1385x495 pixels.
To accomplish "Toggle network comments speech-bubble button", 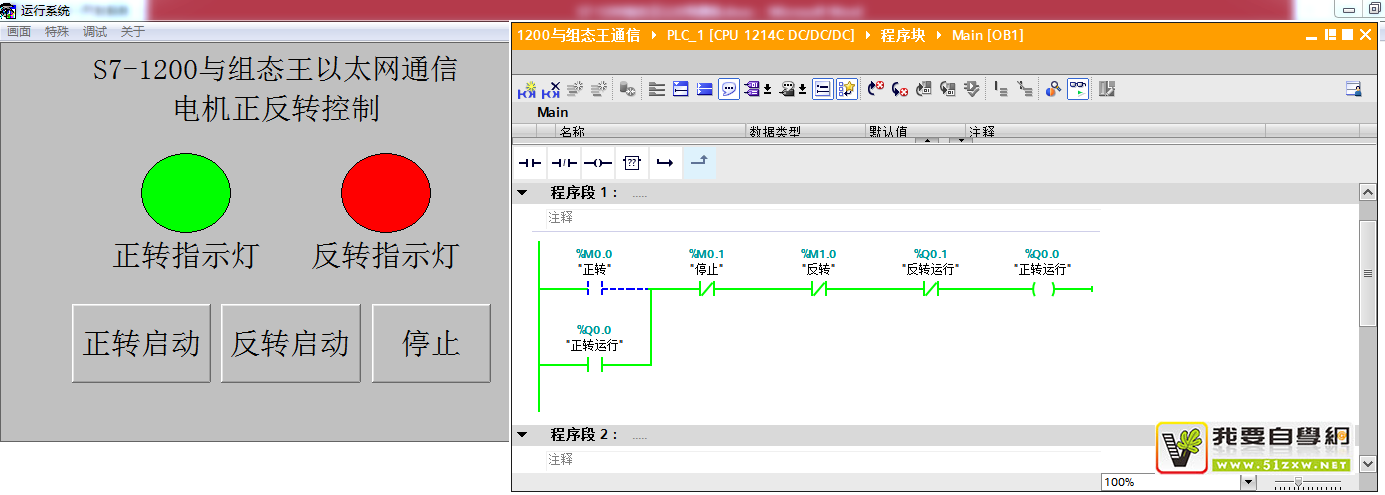I will pyautogui.click(x=729, y=89).
